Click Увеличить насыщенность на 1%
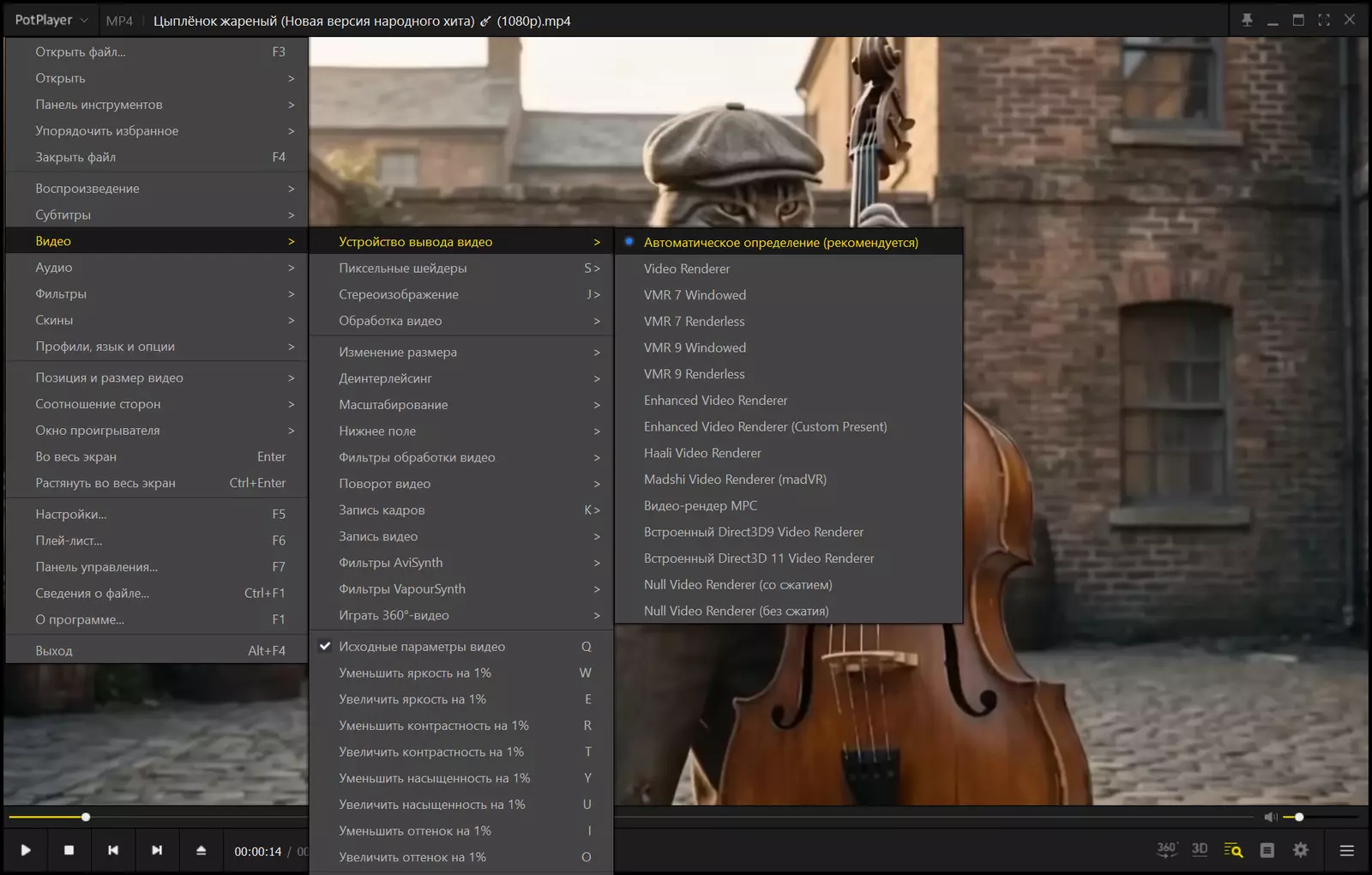Screen dimensions: 1372x875 point(461,805)
